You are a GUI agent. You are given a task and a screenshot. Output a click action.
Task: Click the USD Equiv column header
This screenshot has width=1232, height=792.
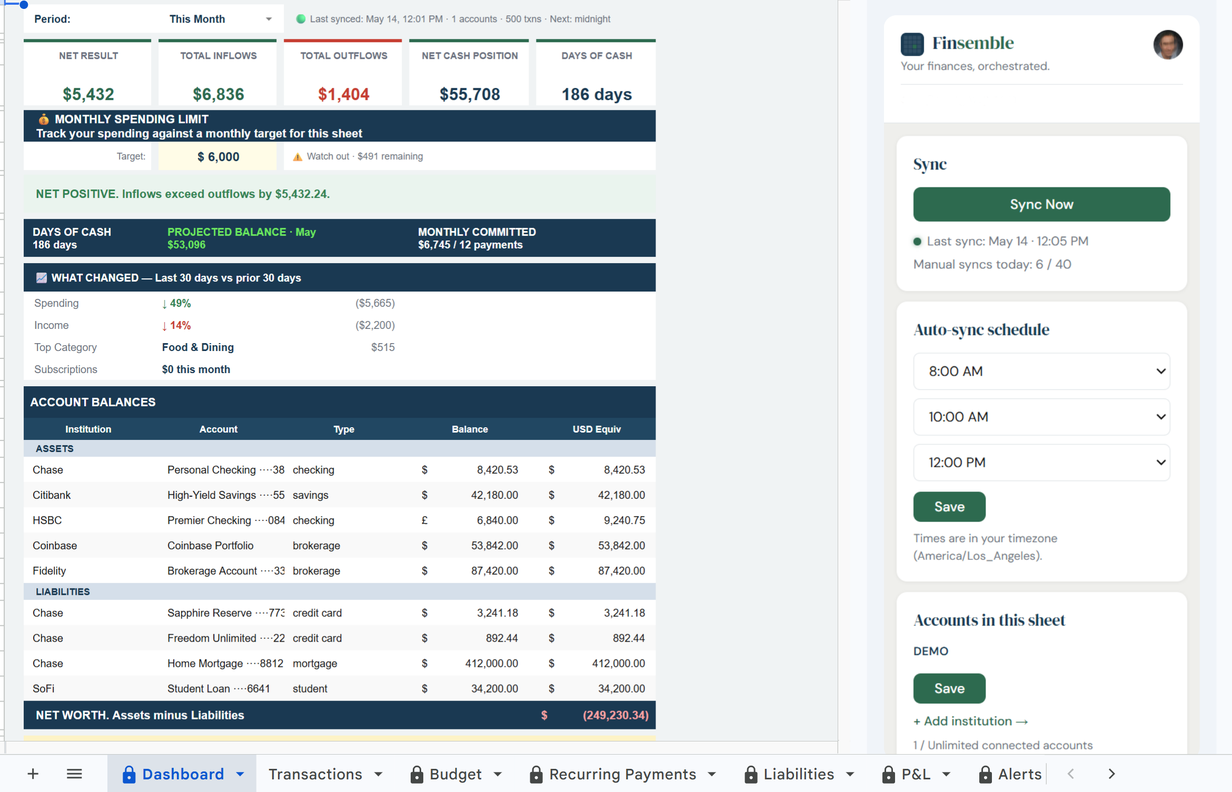[597, 429]
